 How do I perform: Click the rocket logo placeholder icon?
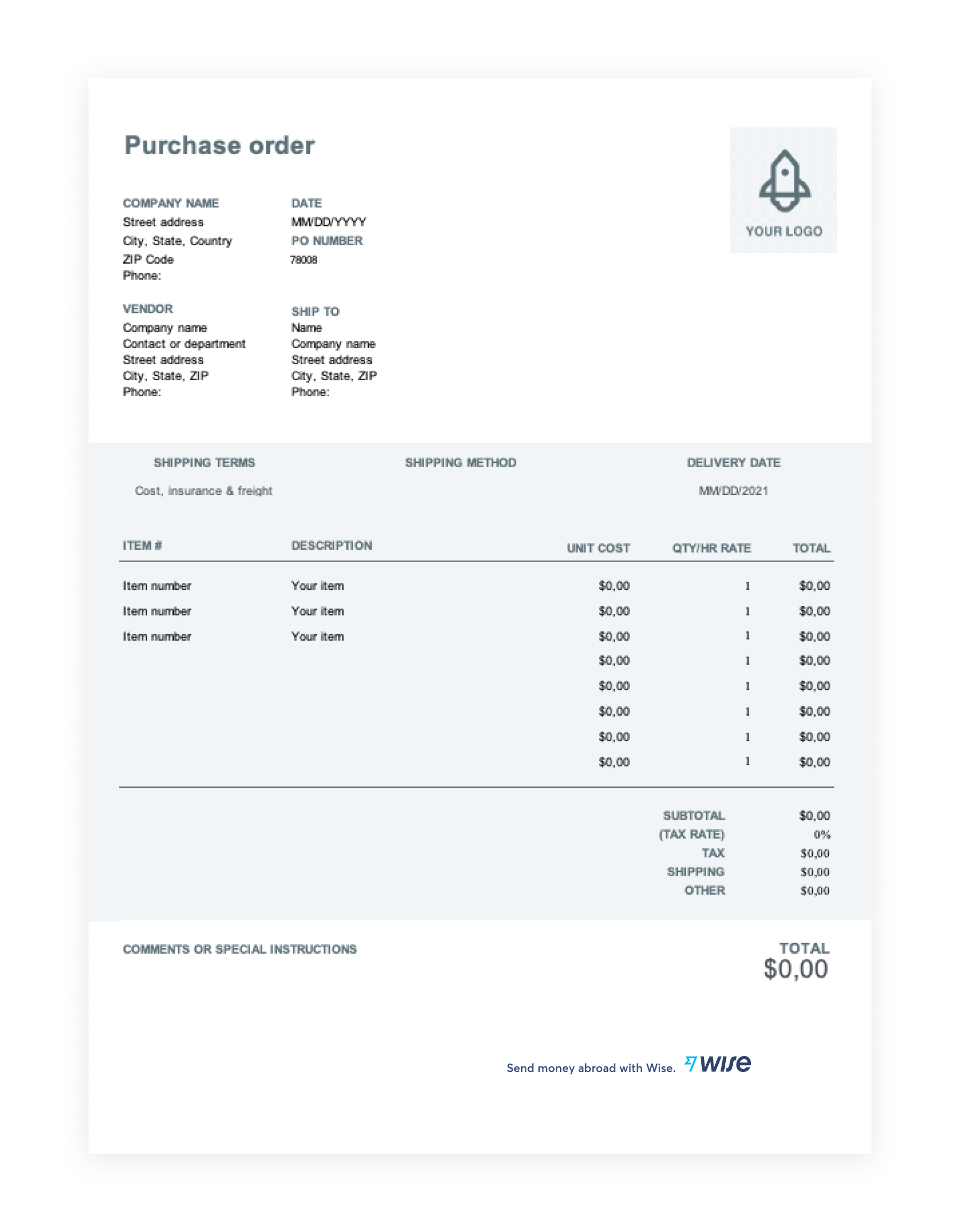pyautogui.click(x=785, y=180)
